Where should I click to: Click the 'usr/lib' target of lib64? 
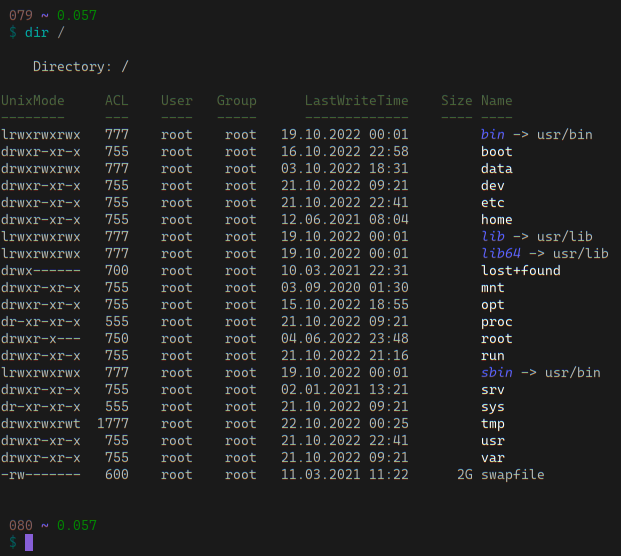581,254
